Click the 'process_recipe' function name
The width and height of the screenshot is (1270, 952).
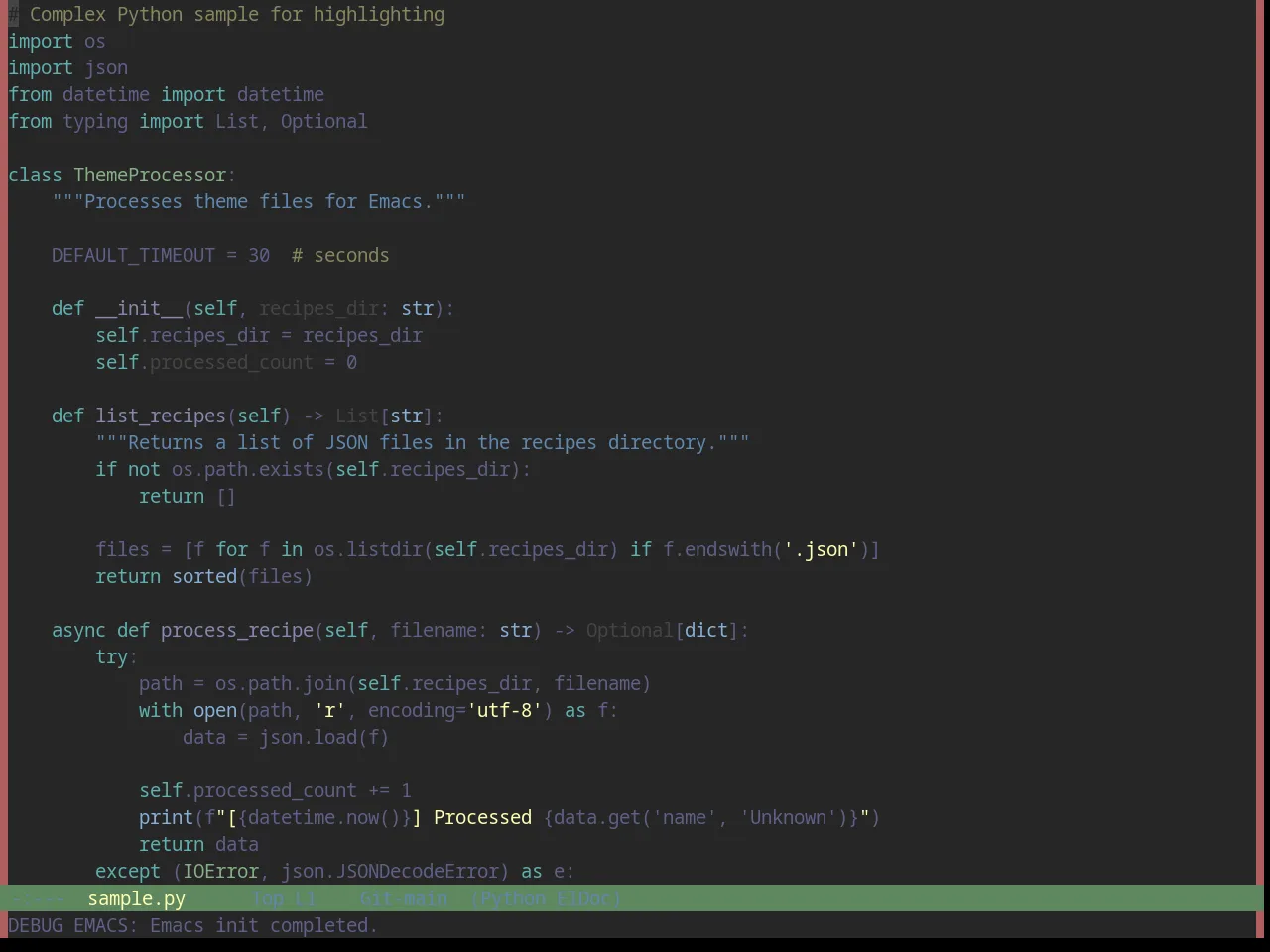(237, 630)
